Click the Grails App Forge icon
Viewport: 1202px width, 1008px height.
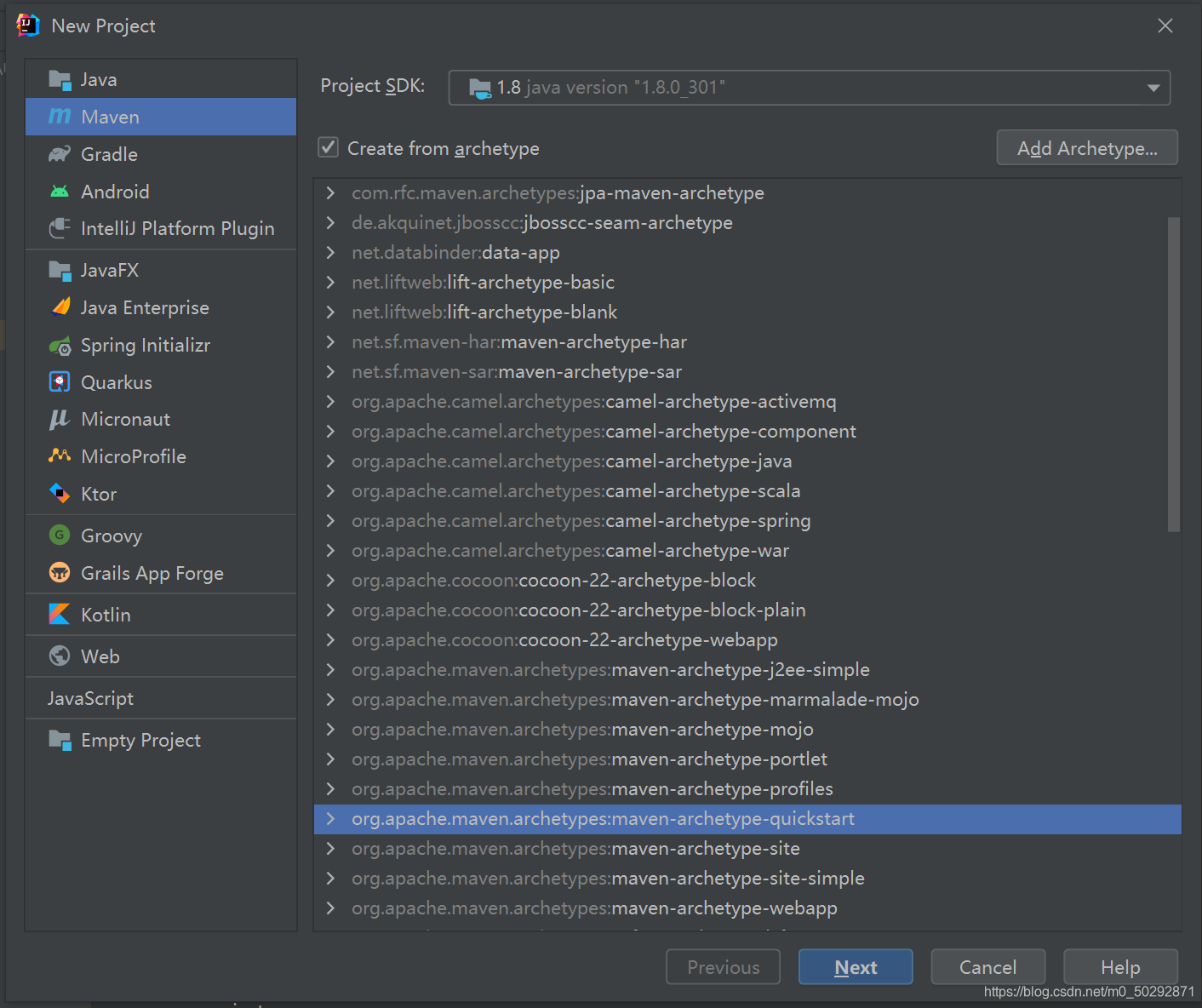(60, 573)
